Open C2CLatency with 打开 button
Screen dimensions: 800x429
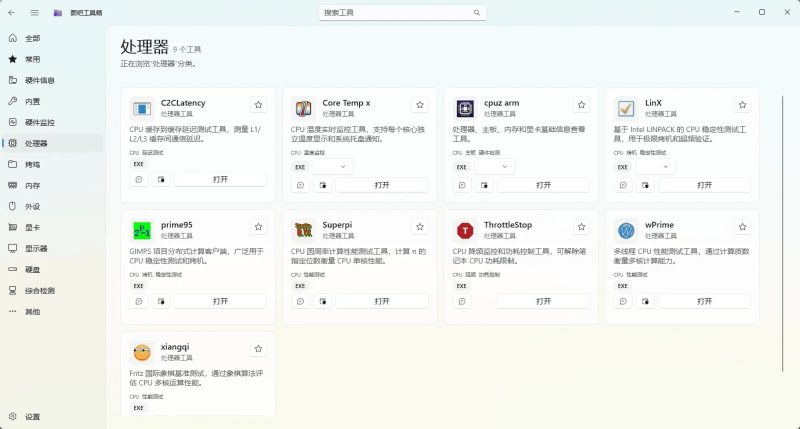coord(220,180)
